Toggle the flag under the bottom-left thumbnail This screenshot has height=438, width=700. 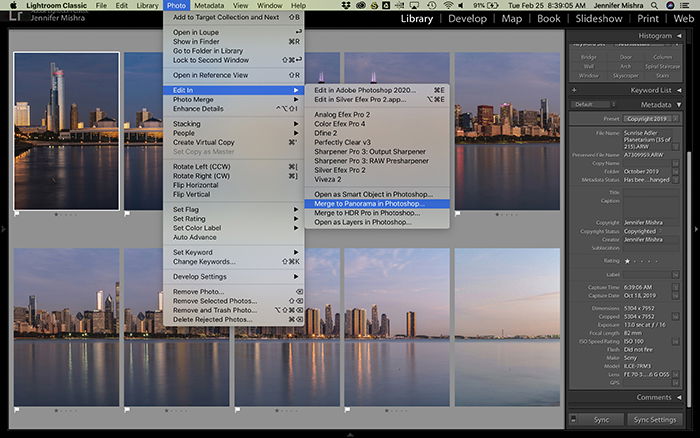tap(17, 409)
